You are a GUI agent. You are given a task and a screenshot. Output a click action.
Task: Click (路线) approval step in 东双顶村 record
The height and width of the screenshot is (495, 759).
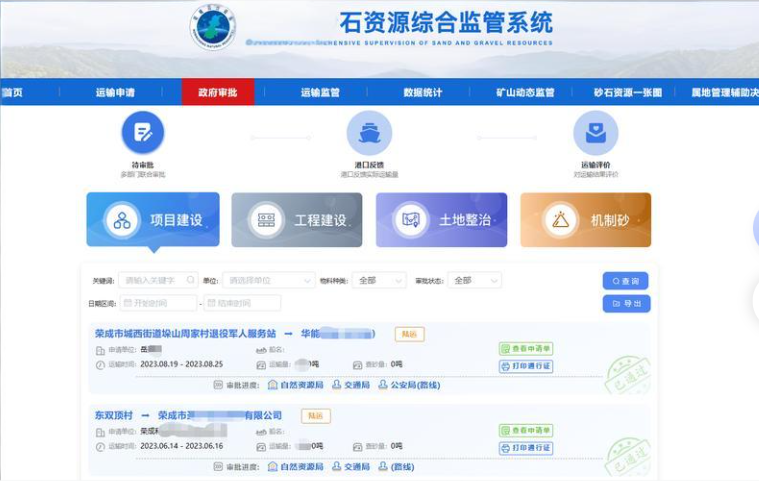[396, 466]
